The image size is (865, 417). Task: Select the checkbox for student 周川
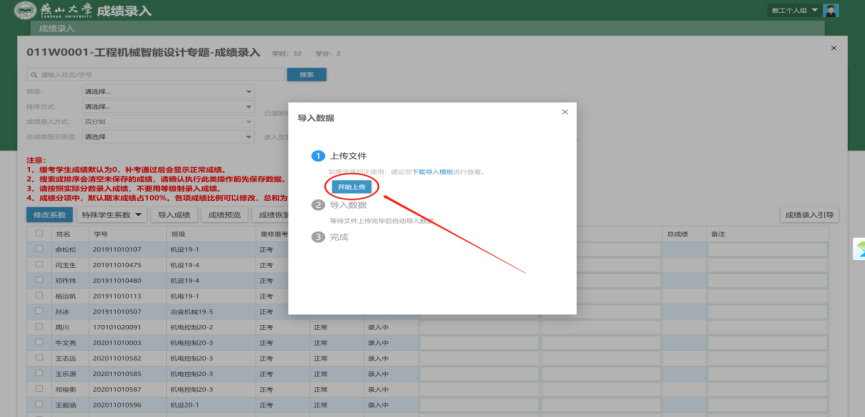point(38,326)
